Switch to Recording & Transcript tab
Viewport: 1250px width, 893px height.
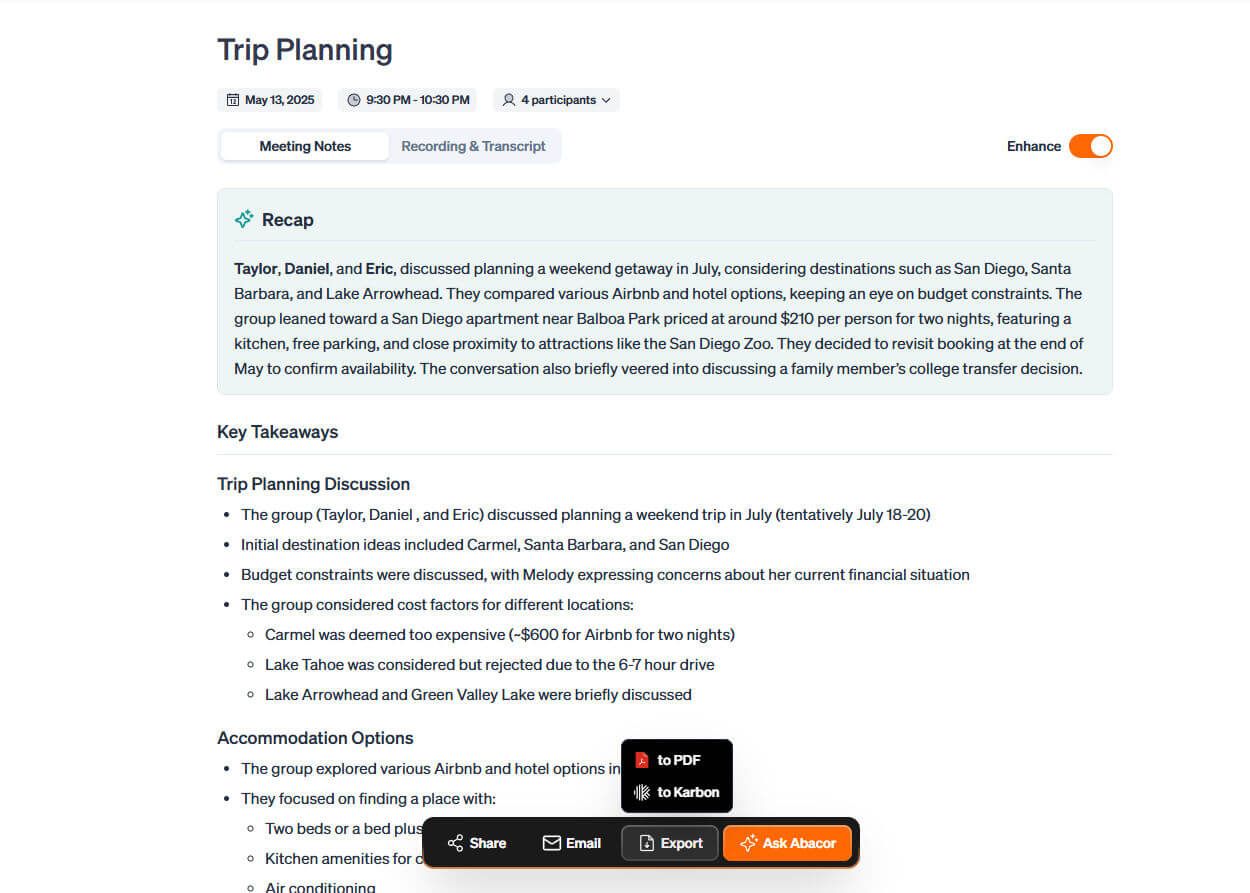[x=473, y=146]
